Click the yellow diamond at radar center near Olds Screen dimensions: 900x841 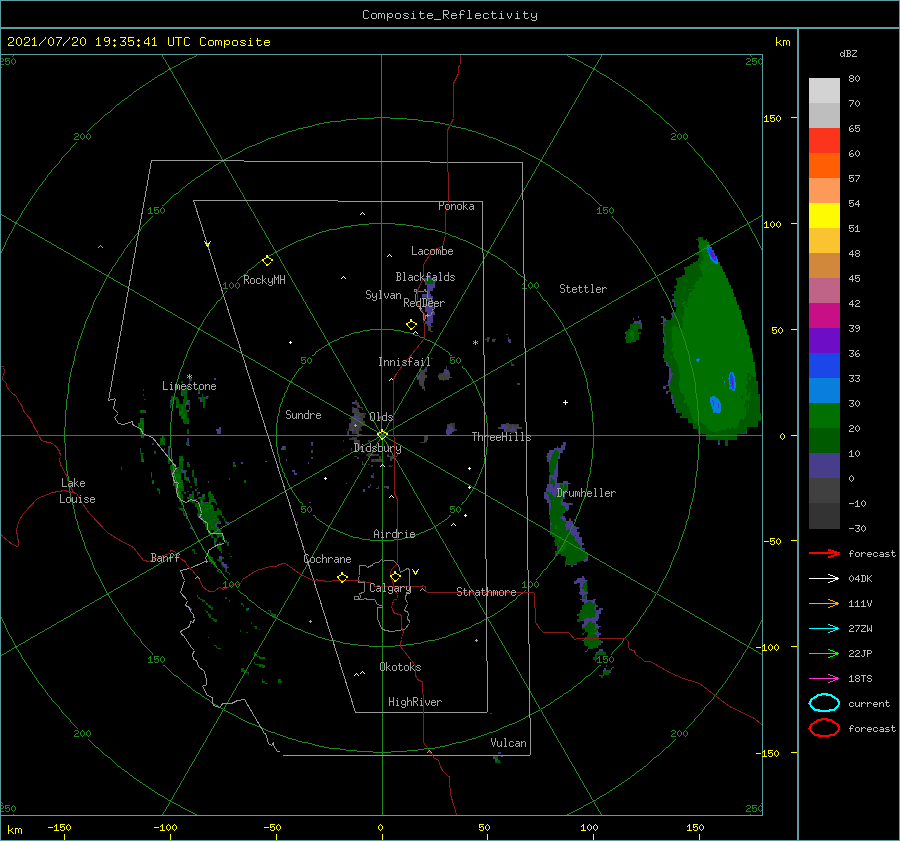382,435
